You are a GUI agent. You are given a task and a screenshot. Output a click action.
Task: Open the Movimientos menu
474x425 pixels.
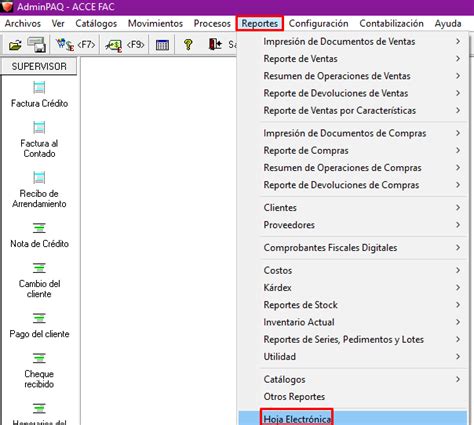point(155,24)
